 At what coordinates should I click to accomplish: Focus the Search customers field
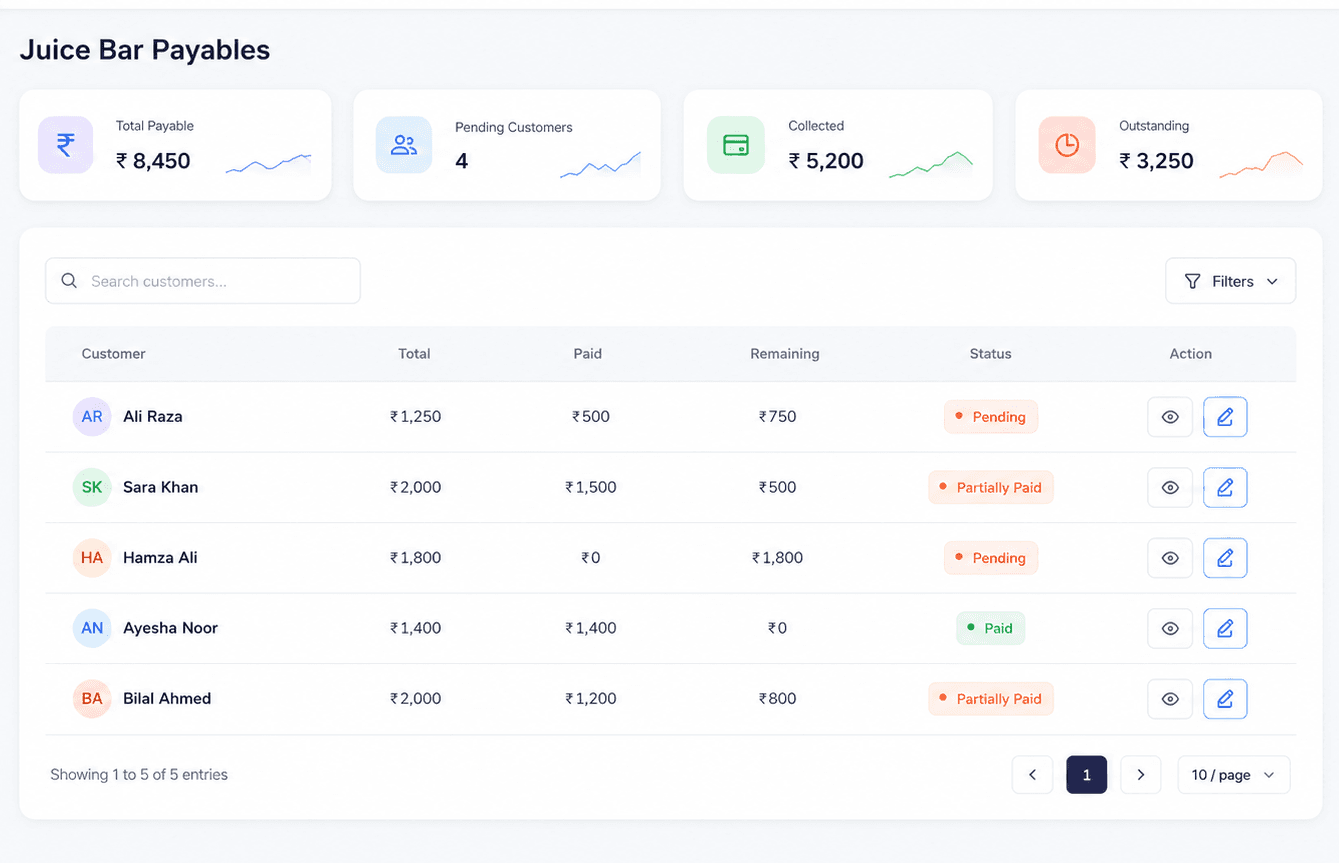(x=203, y=281)
